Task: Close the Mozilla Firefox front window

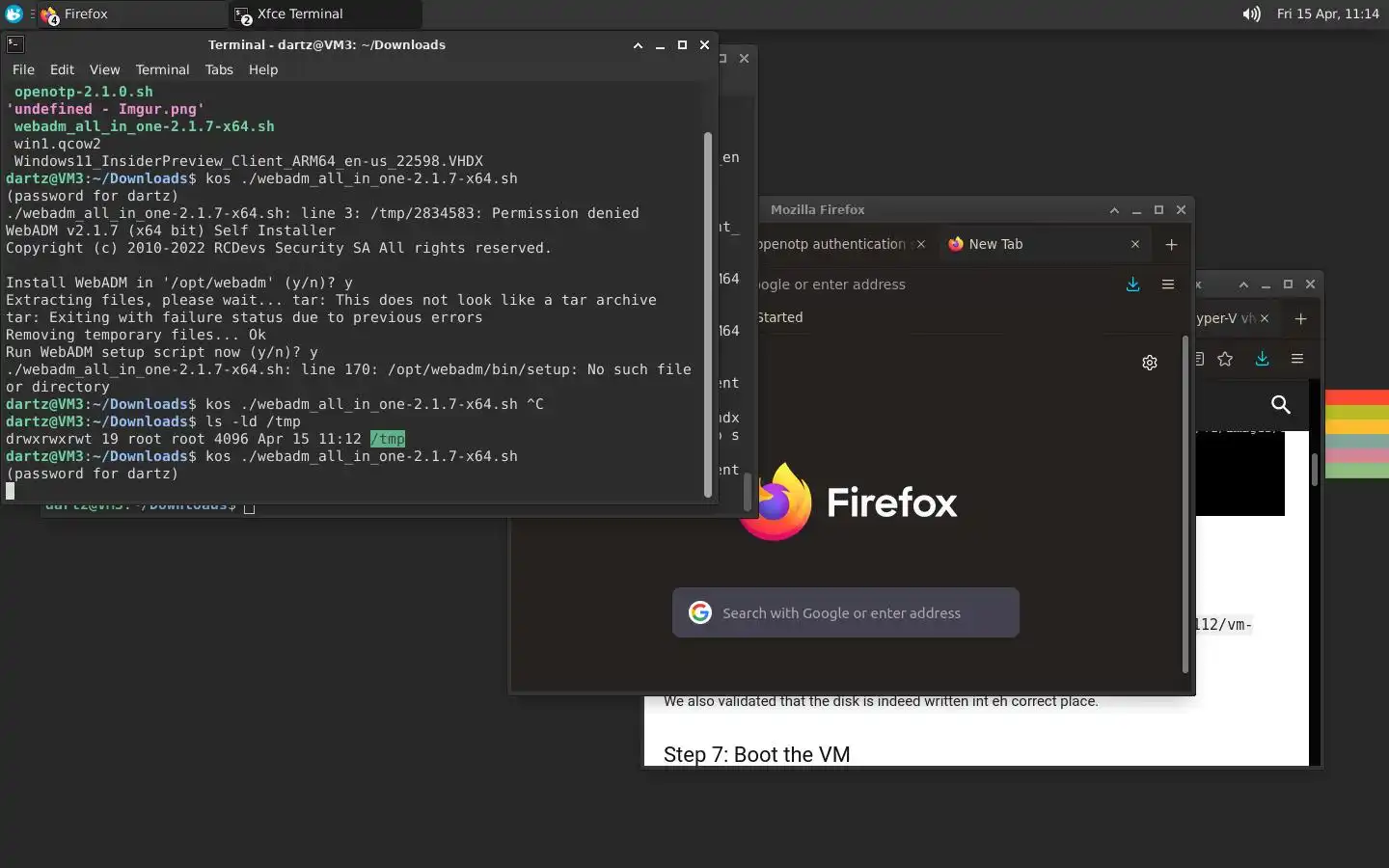Action: (x=1181, y=209)
